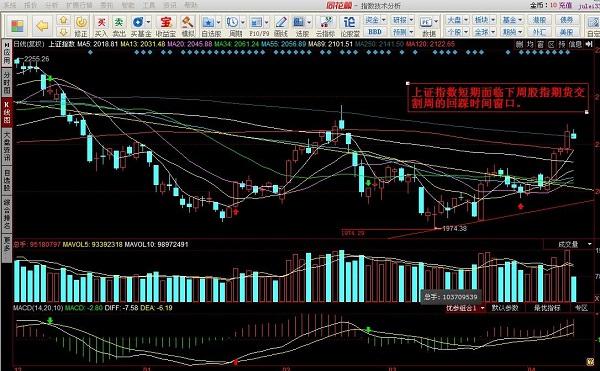The width and height of the screenshot is (600, 371).
Task: Click the 周期 period clock icon
Action: click(235, 26)
